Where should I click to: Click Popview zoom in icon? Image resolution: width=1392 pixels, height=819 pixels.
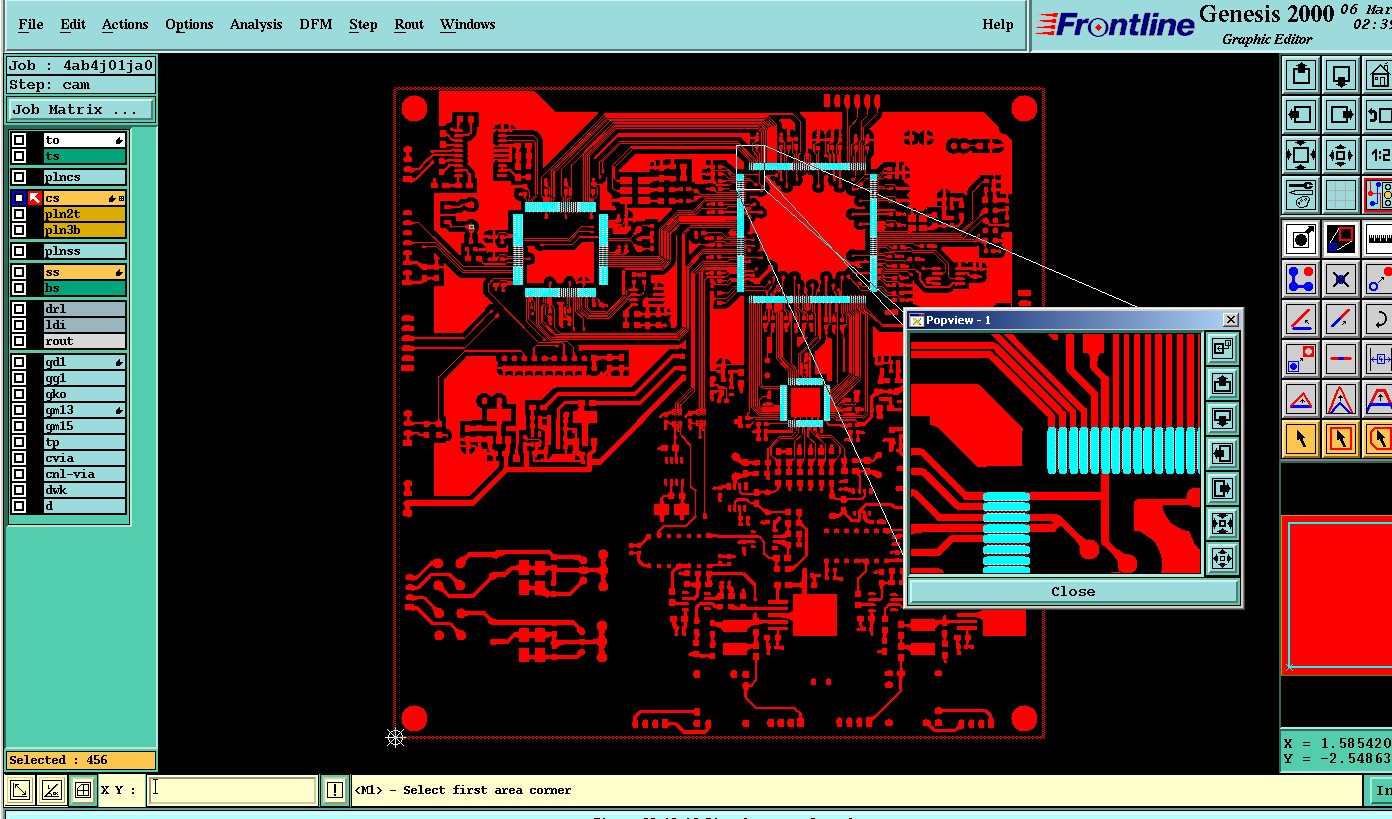click(1222, 523)
